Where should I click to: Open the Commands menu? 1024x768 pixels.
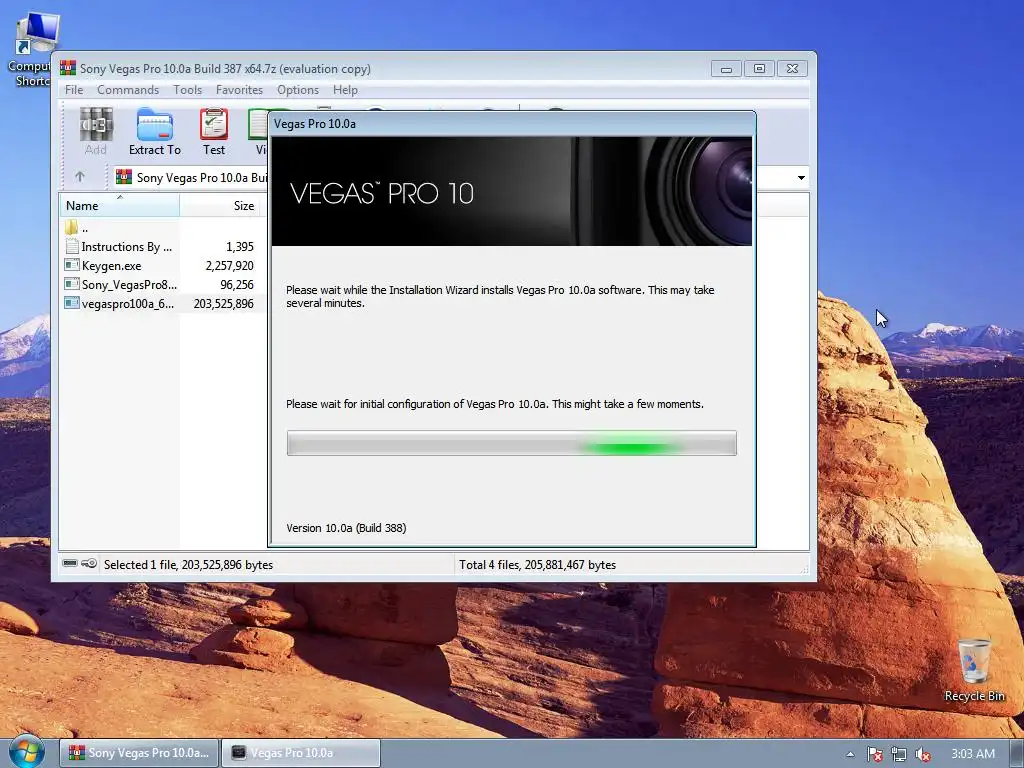click(x=128, y=90)
